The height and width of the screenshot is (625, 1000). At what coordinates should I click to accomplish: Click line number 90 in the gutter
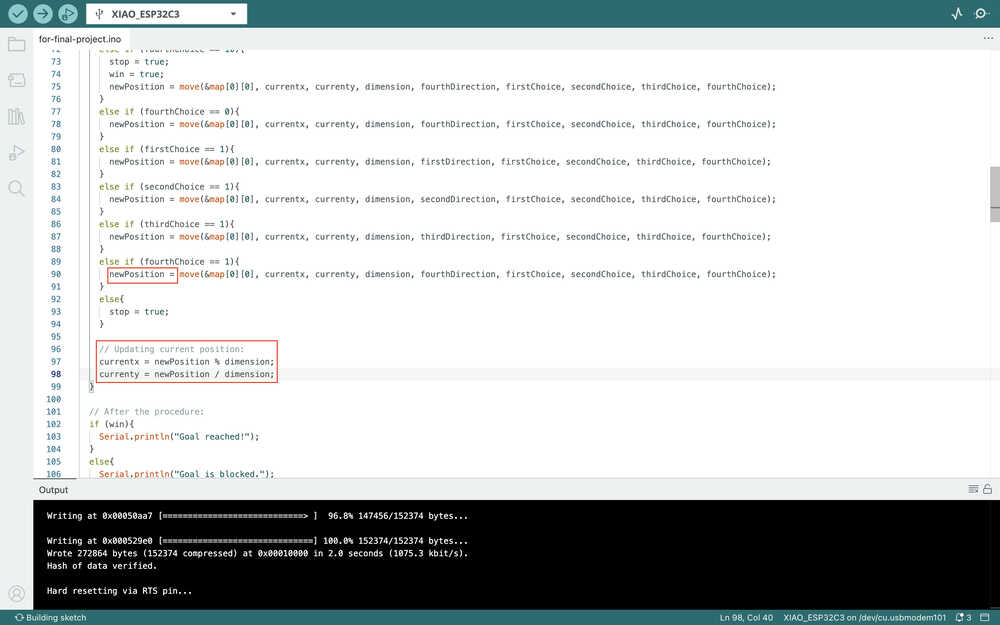pyautogui.click(x=55, y=274)
